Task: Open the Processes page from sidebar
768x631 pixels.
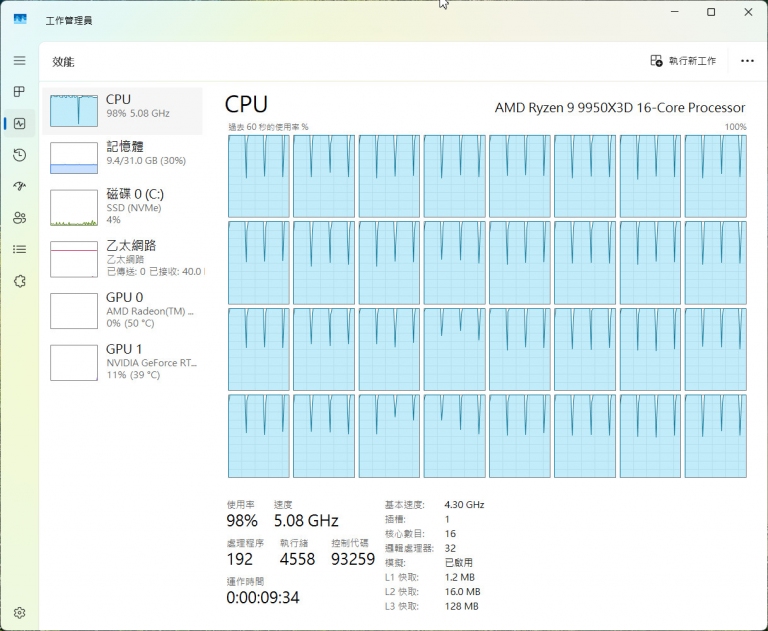Action: pyautogui.click(x=19, y=92)
